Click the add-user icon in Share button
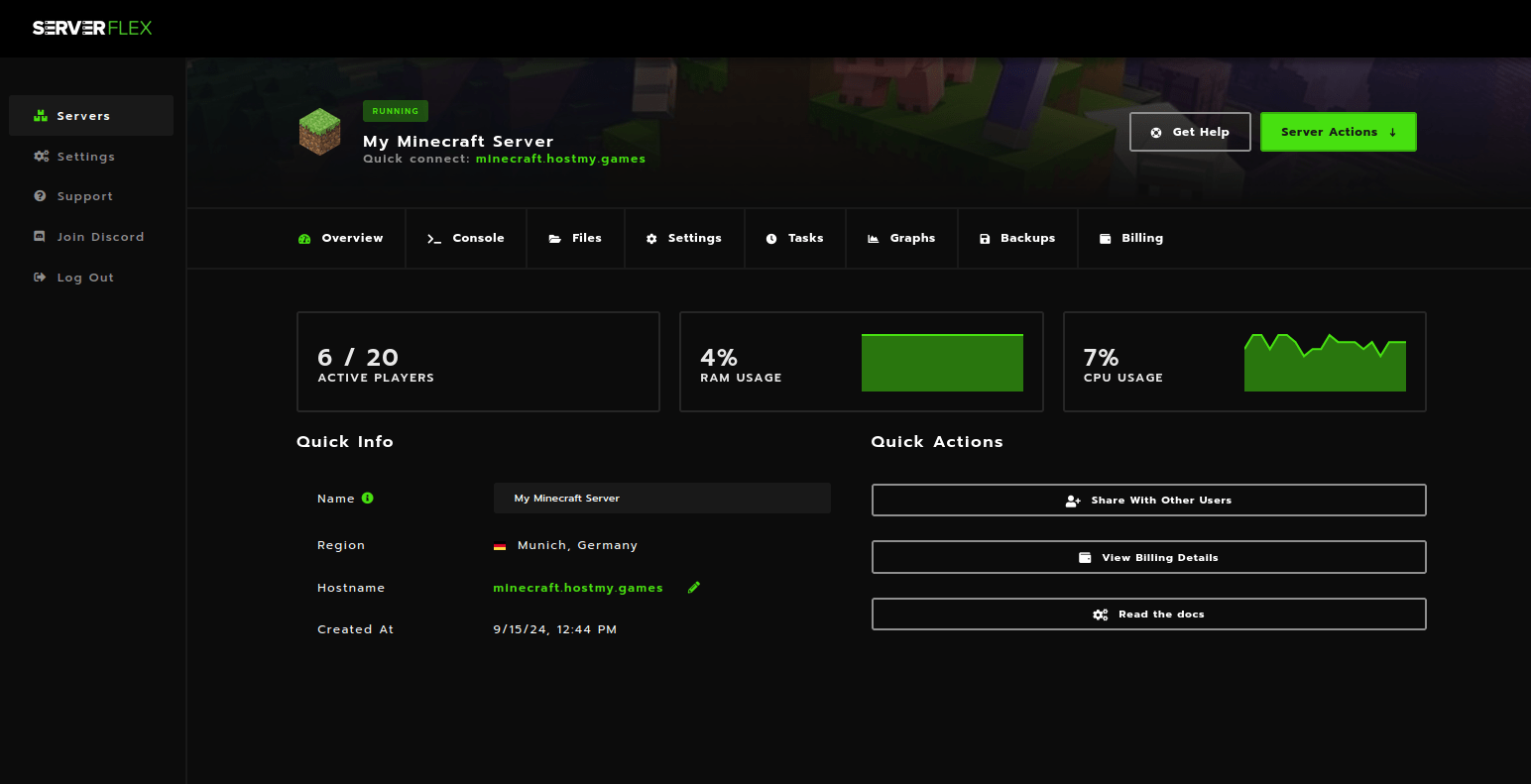The width and height of the screenshot is (1531, 784). click(x=1073, y=502)
